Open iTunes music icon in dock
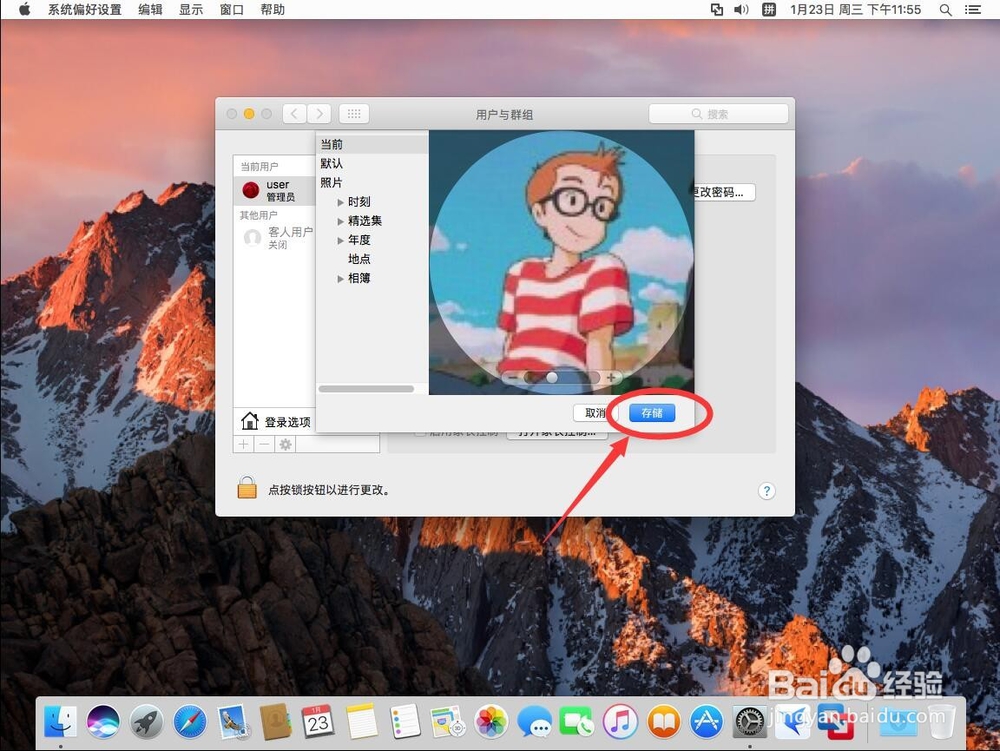 click(620, 722)
